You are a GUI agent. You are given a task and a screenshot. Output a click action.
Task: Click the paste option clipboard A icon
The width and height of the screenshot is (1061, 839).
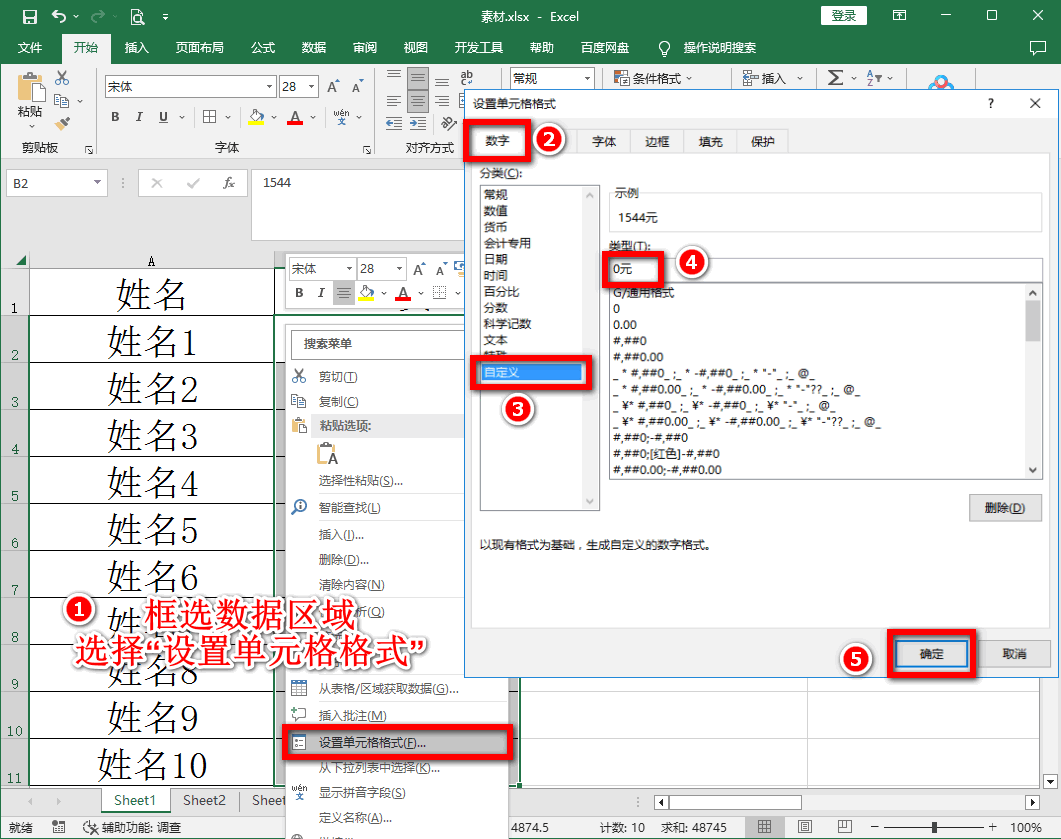(327, 453)
